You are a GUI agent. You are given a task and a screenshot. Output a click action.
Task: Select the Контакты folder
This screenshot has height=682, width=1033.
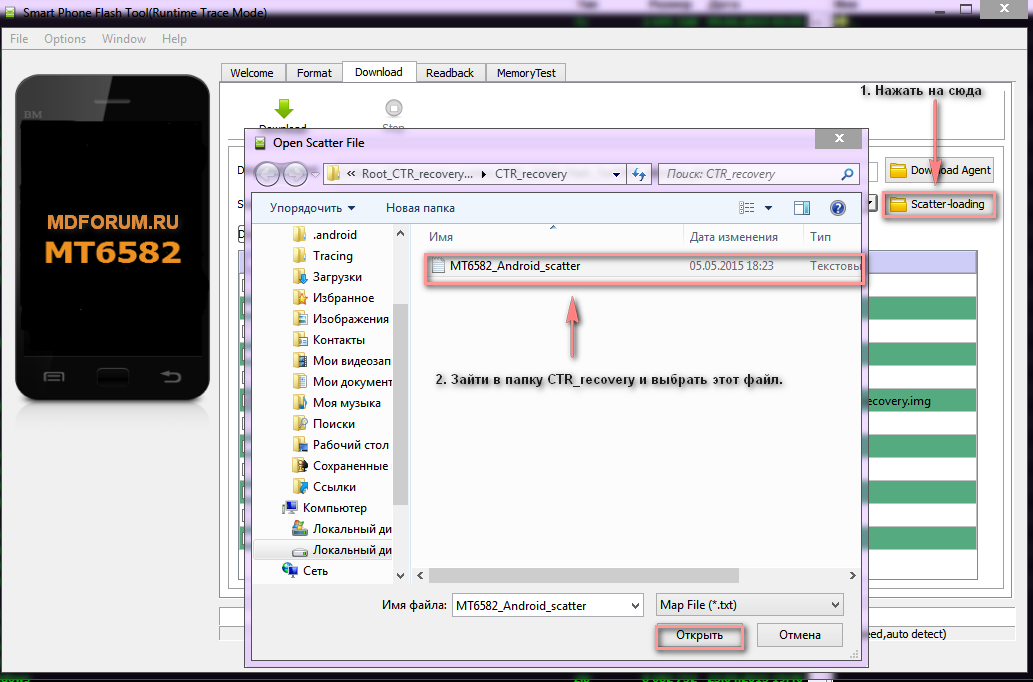tap(329, 340)
